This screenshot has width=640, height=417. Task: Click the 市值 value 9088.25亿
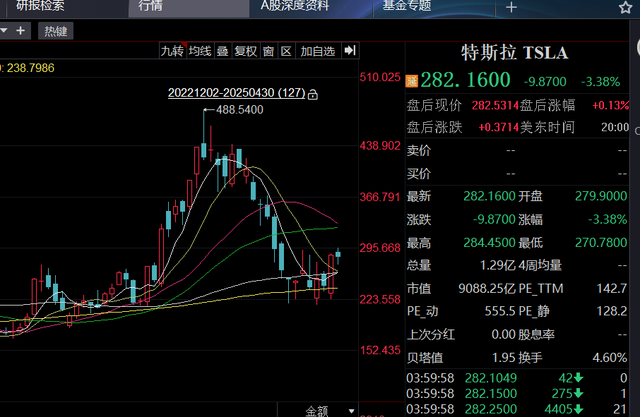click(x=487, y=289)
